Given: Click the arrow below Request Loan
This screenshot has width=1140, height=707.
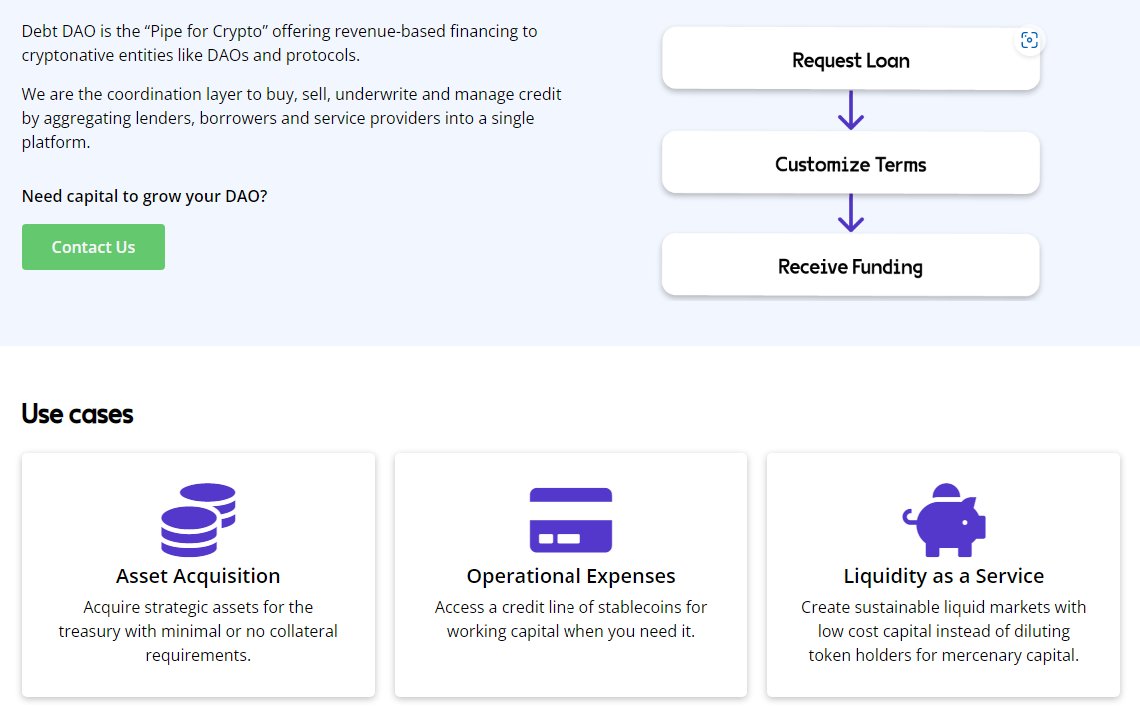Looking at the screenshot, I should click(x=850, y=111).
